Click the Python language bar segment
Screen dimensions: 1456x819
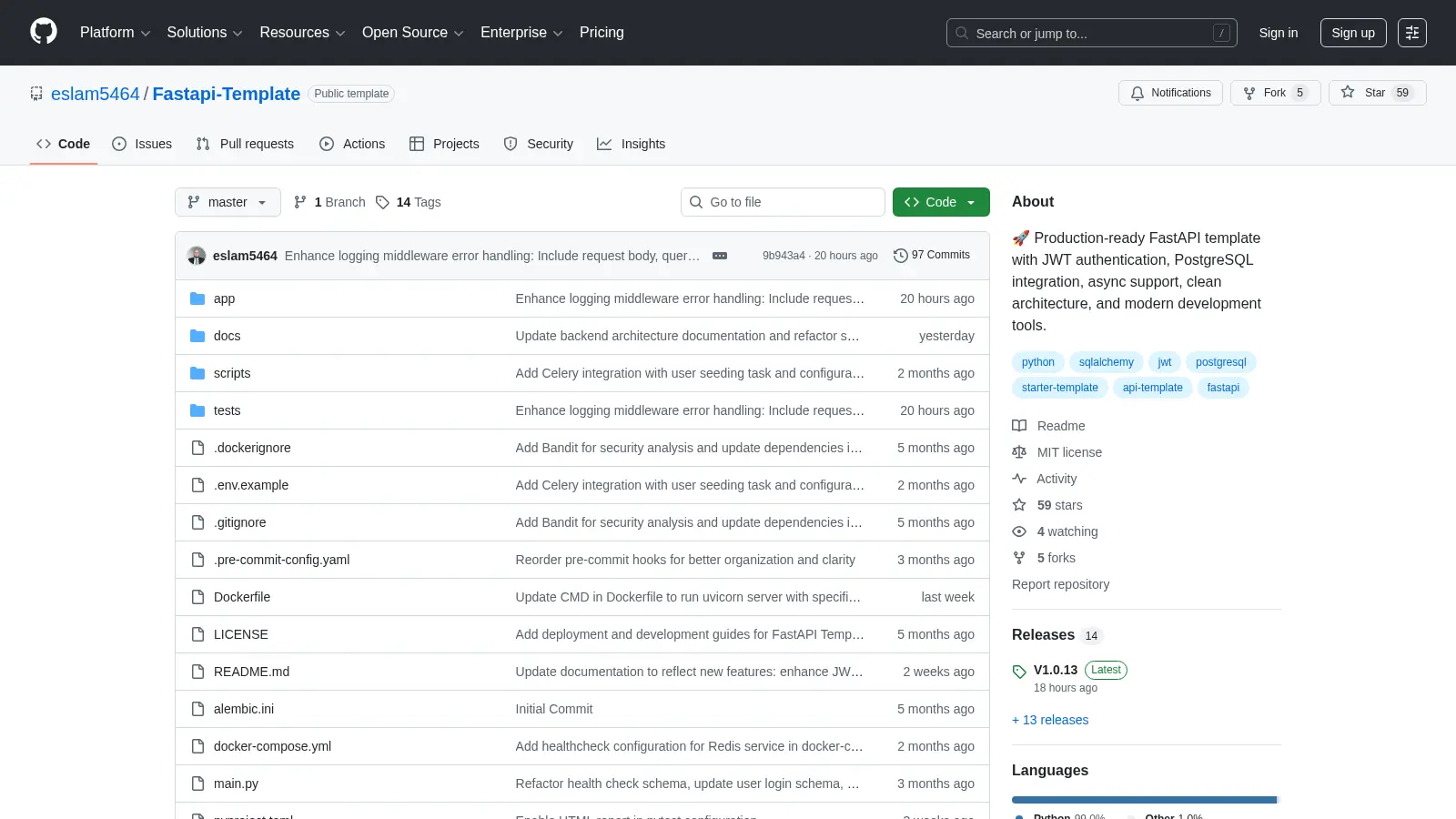coord(1144,800)
